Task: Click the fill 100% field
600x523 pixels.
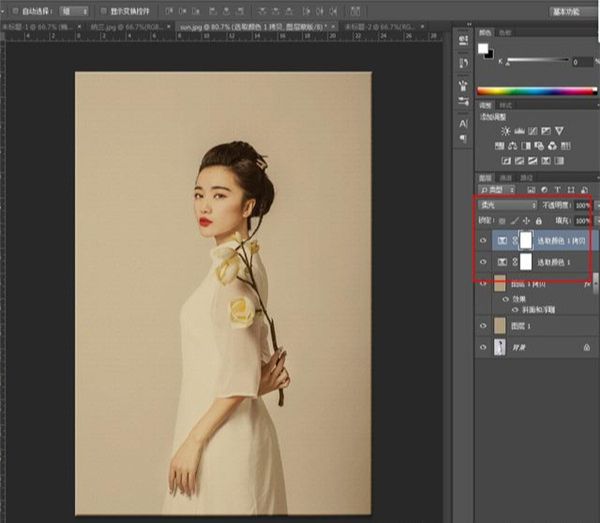Action: pos(582,221)
